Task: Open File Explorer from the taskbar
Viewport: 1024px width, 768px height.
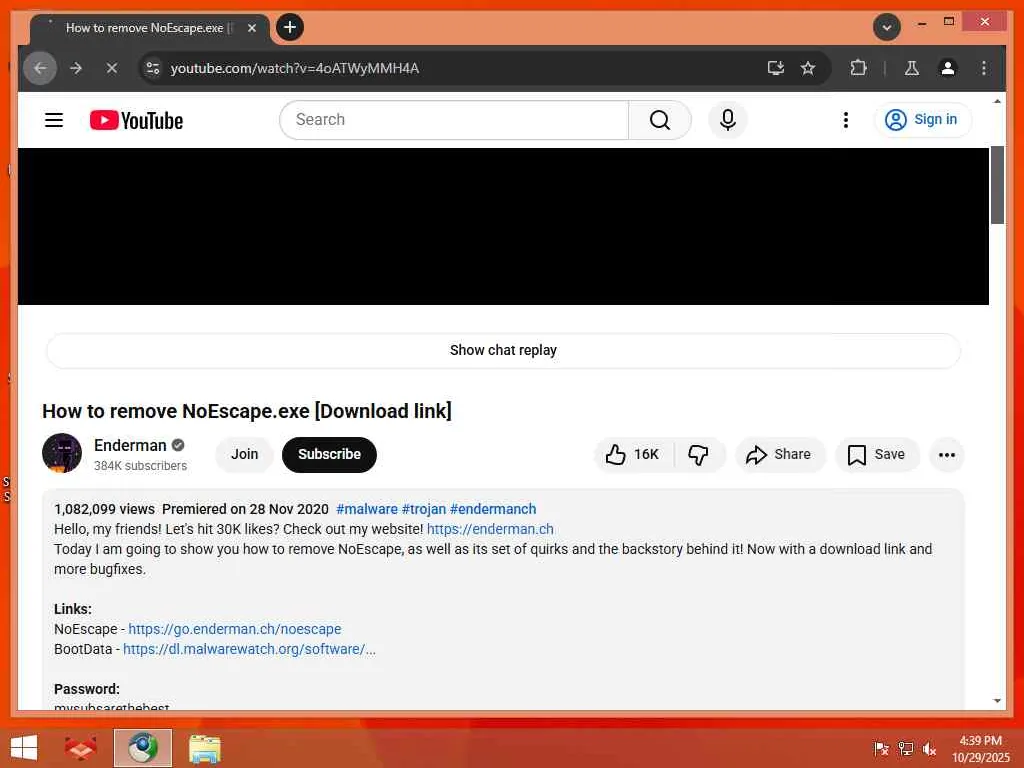Action: coord(204,748)
